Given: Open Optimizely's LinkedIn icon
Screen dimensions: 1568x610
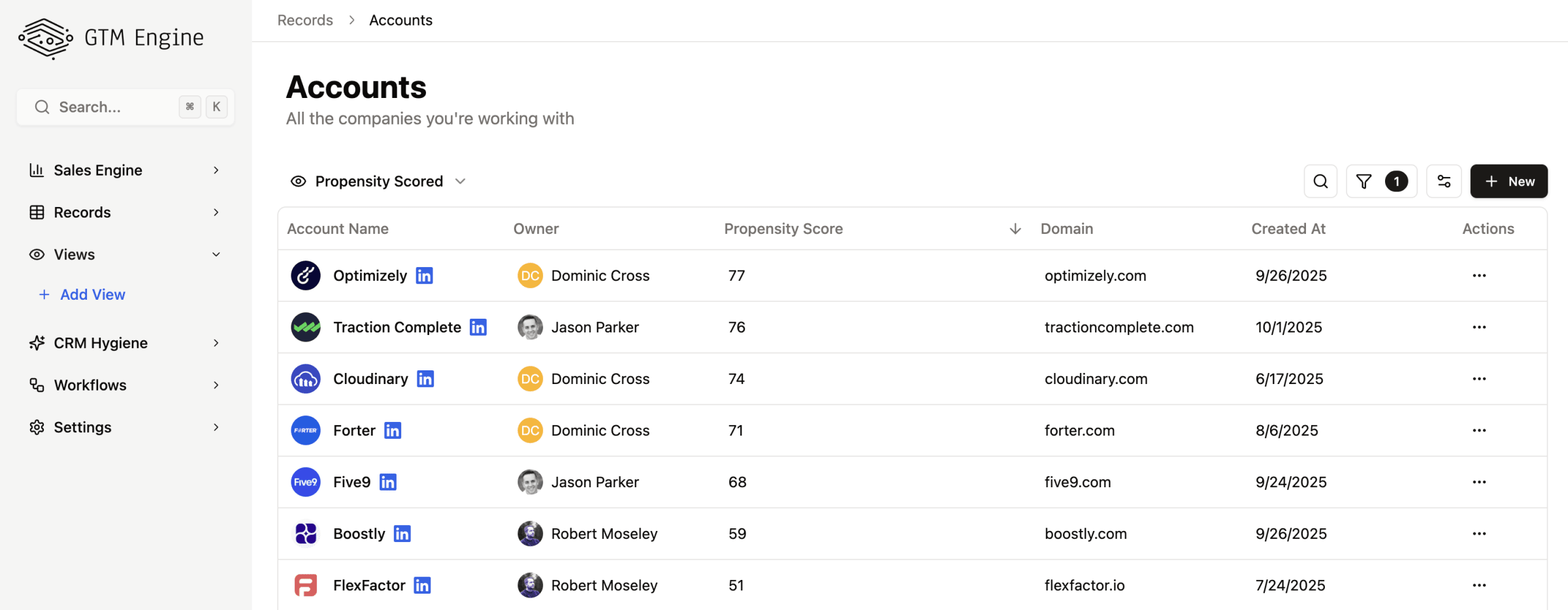Looking at the screenshot, I should pos(425,276).
